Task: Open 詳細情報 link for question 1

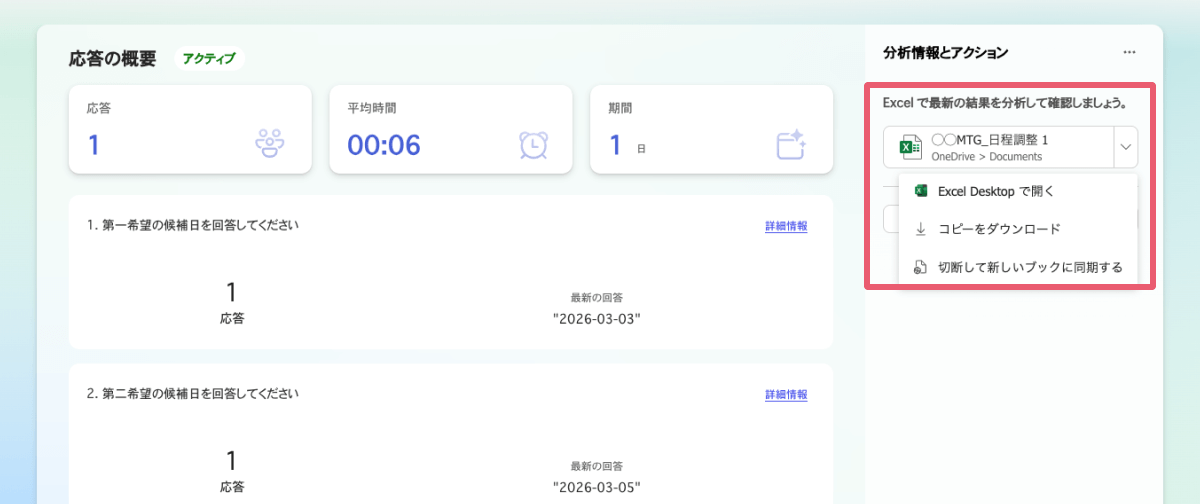Action: point(786,226)
